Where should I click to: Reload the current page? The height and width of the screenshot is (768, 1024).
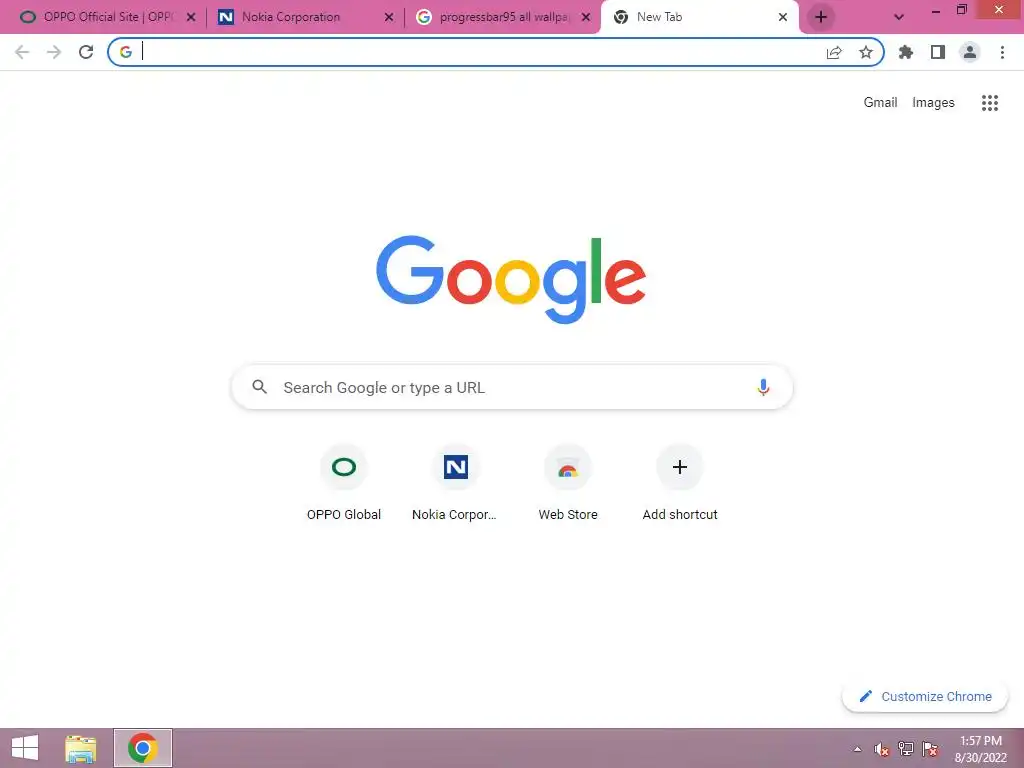point(86,52)
